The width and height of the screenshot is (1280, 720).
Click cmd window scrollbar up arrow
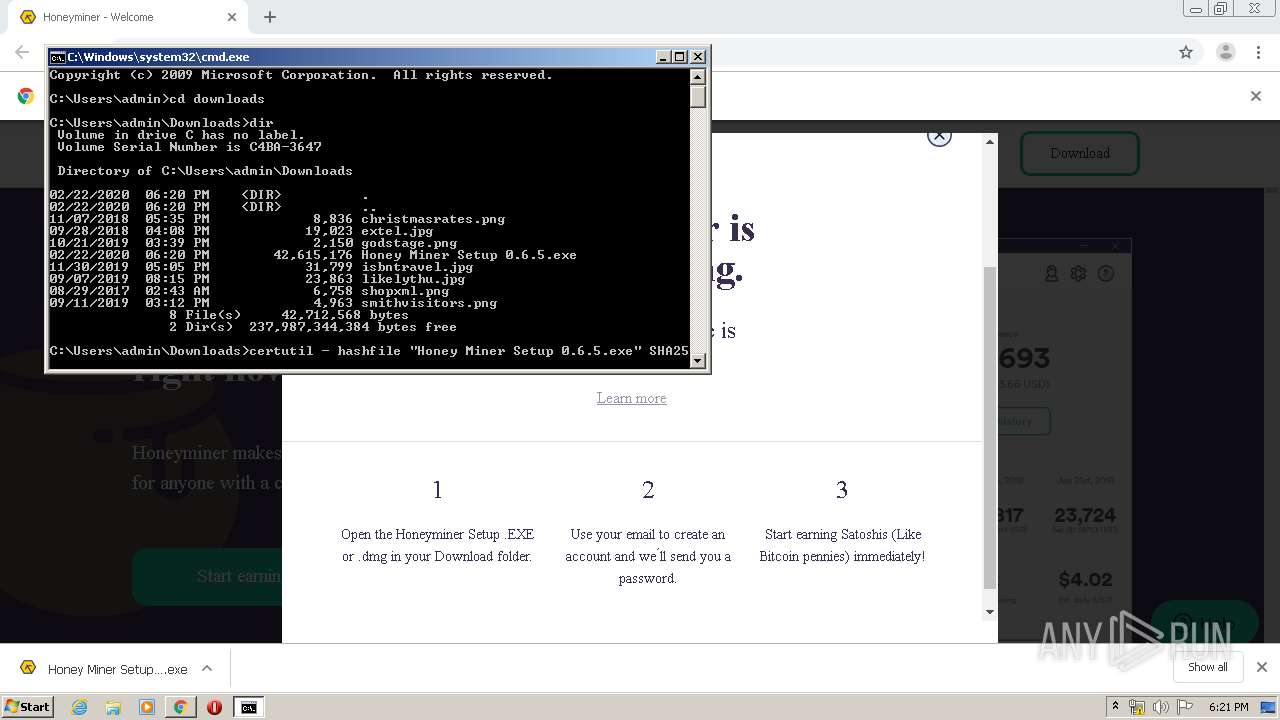tap(698, 77)
